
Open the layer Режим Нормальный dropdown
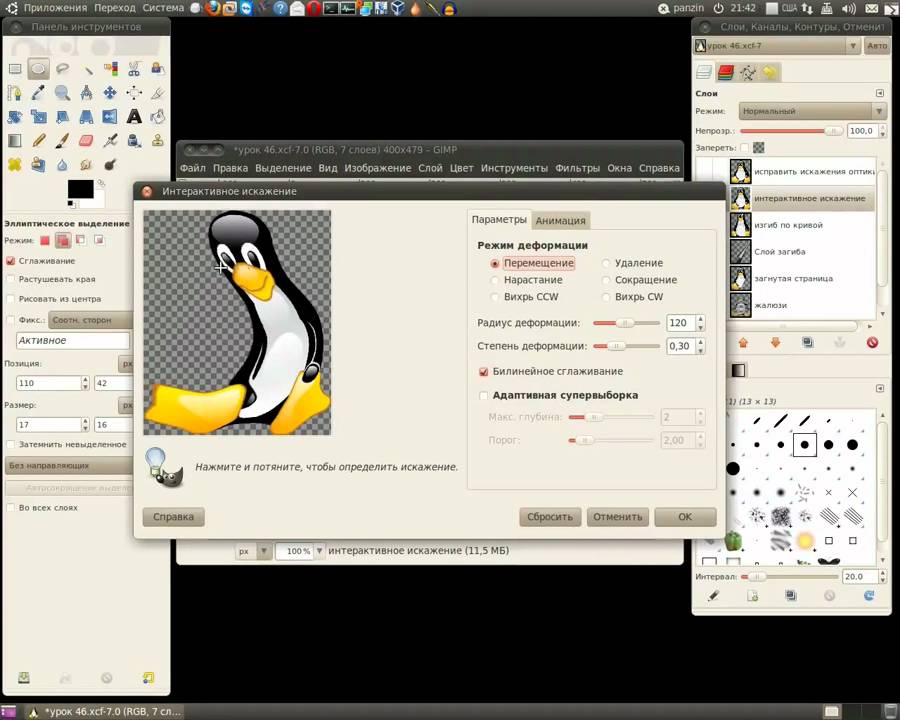(x=812, y=111)
